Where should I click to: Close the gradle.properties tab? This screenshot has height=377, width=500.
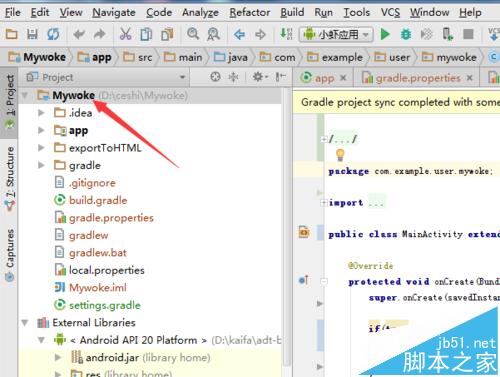tap(470, 78)
